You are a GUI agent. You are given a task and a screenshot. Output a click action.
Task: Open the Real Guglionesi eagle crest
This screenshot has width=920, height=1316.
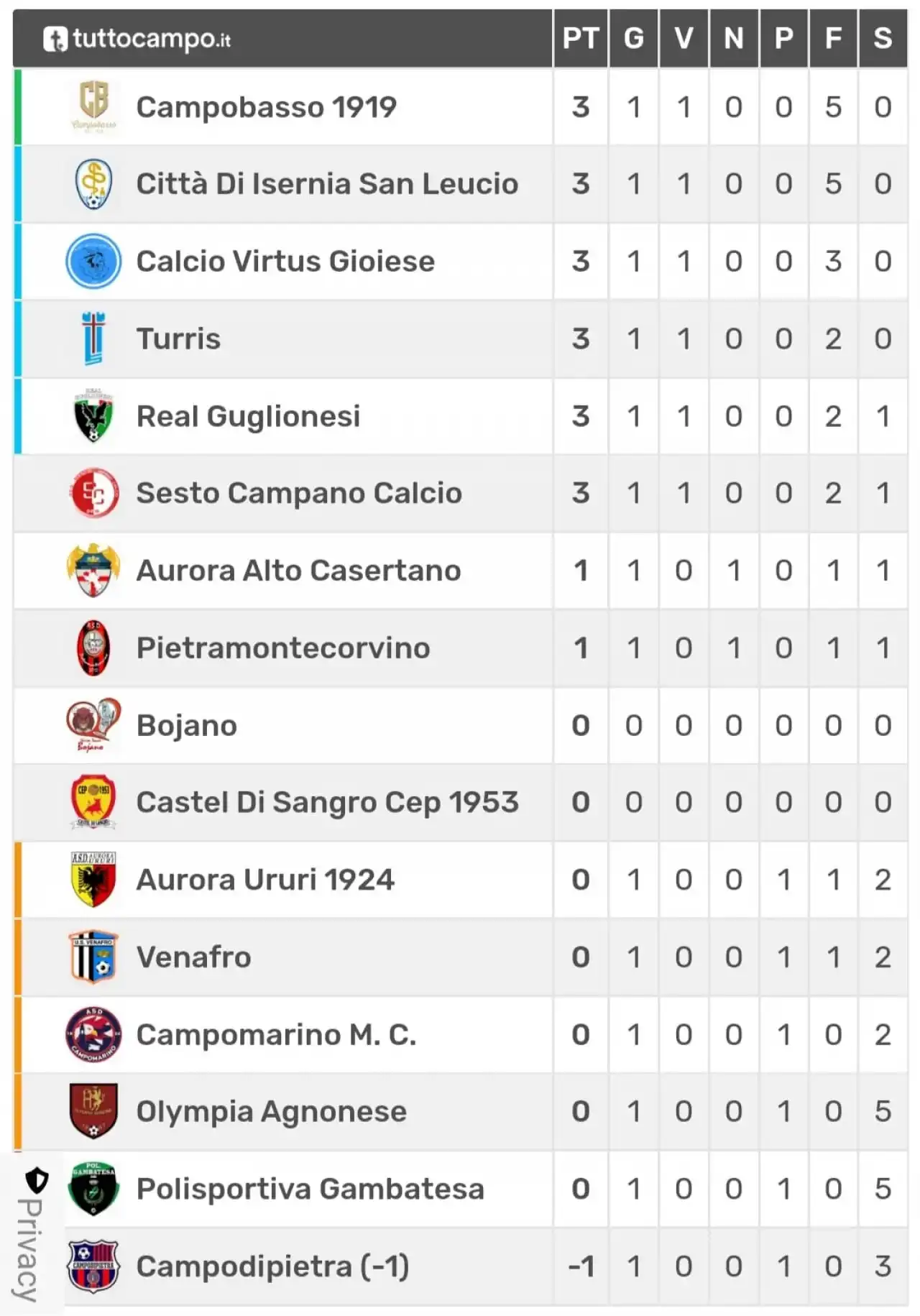[x=93, y=415]
